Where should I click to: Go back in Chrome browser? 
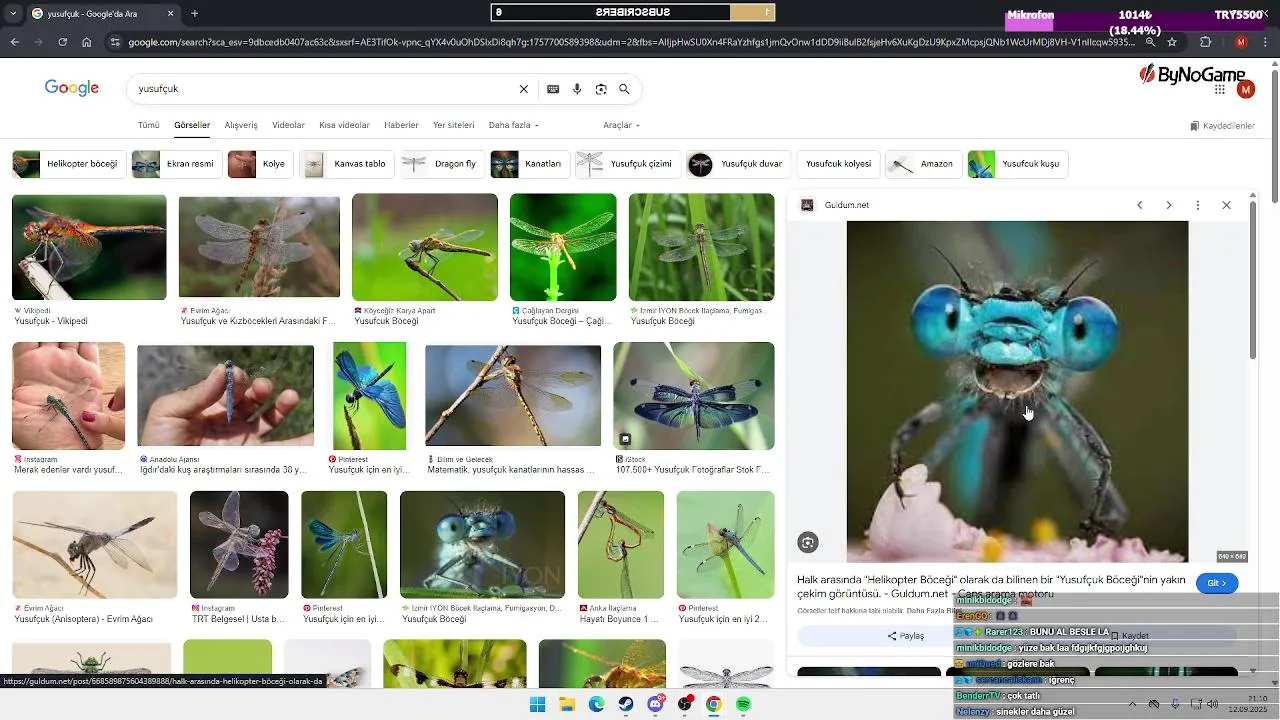[x=14, y=42]
